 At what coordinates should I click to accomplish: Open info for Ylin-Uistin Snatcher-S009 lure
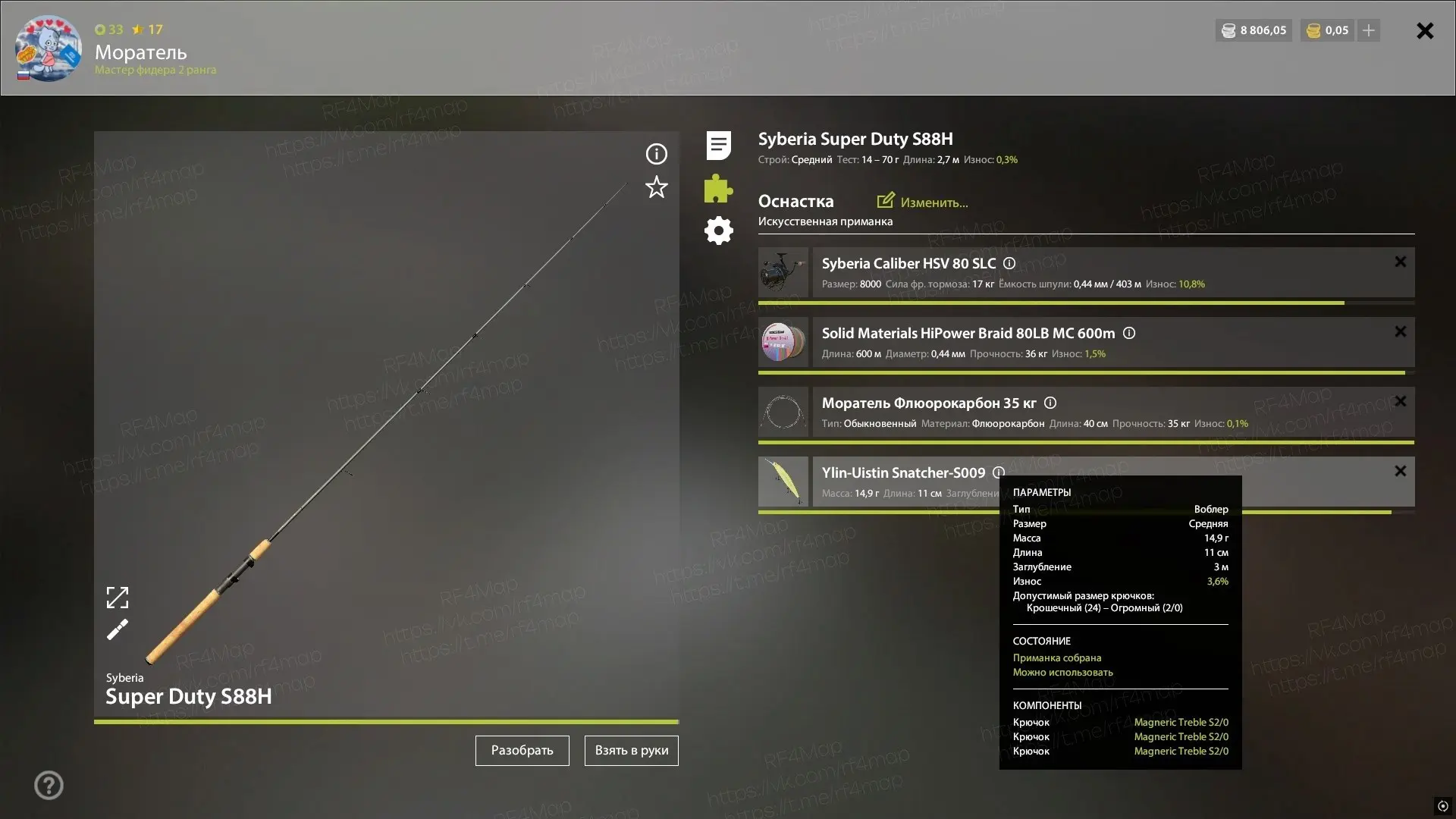999,472
